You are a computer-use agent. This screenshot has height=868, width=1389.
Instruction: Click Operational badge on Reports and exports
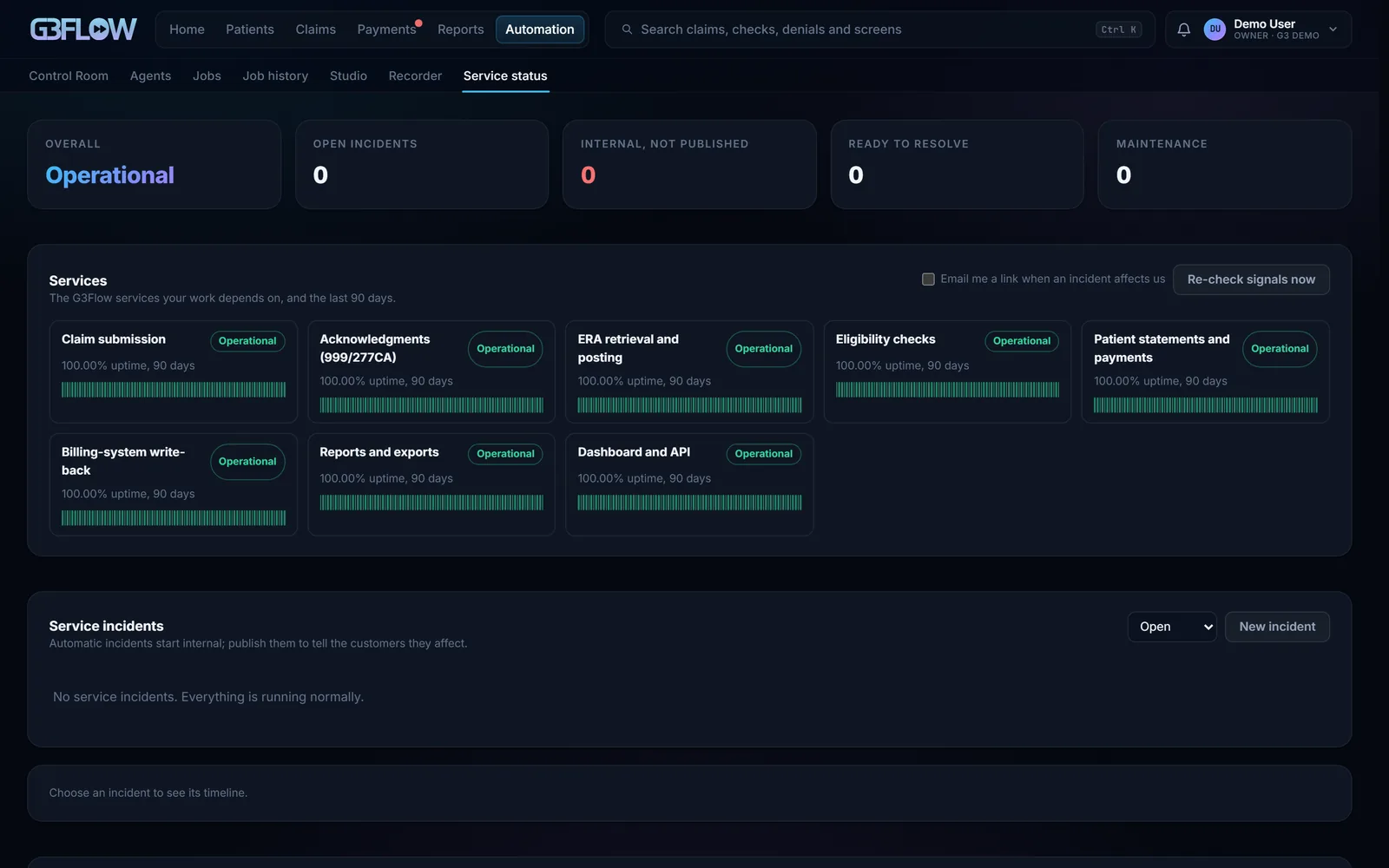click(x=505, y=454)
